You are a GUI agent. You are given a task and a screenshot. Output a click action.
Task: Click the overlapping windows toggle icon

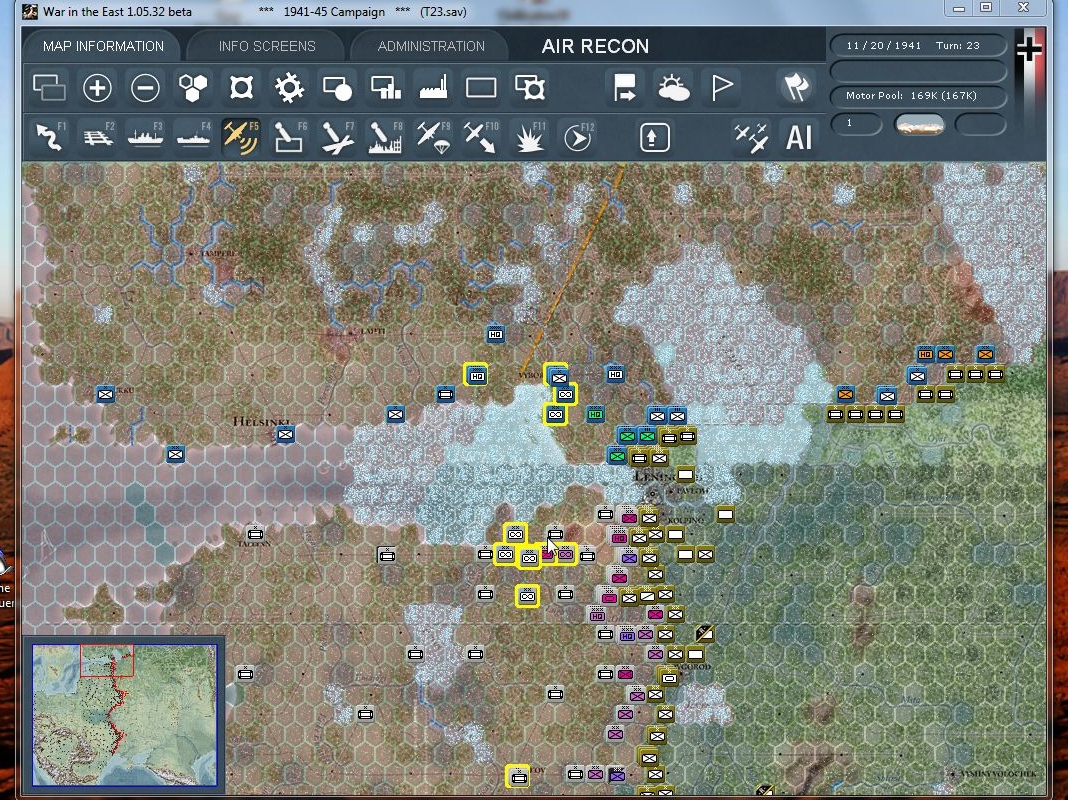point(49,88)
